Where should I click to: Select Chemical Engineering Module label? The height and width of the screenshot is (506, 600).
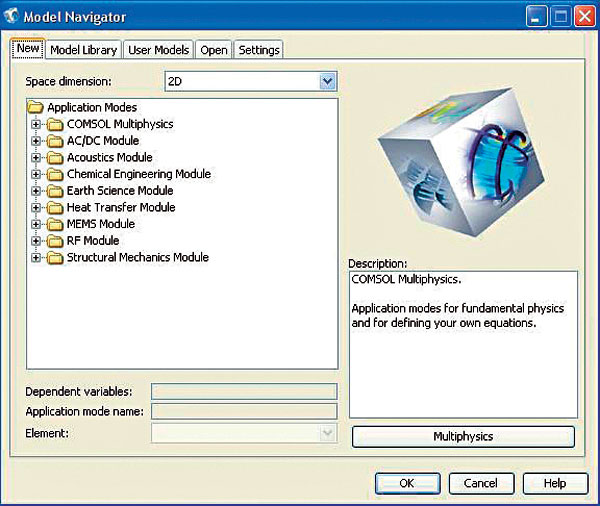(139, 174)
